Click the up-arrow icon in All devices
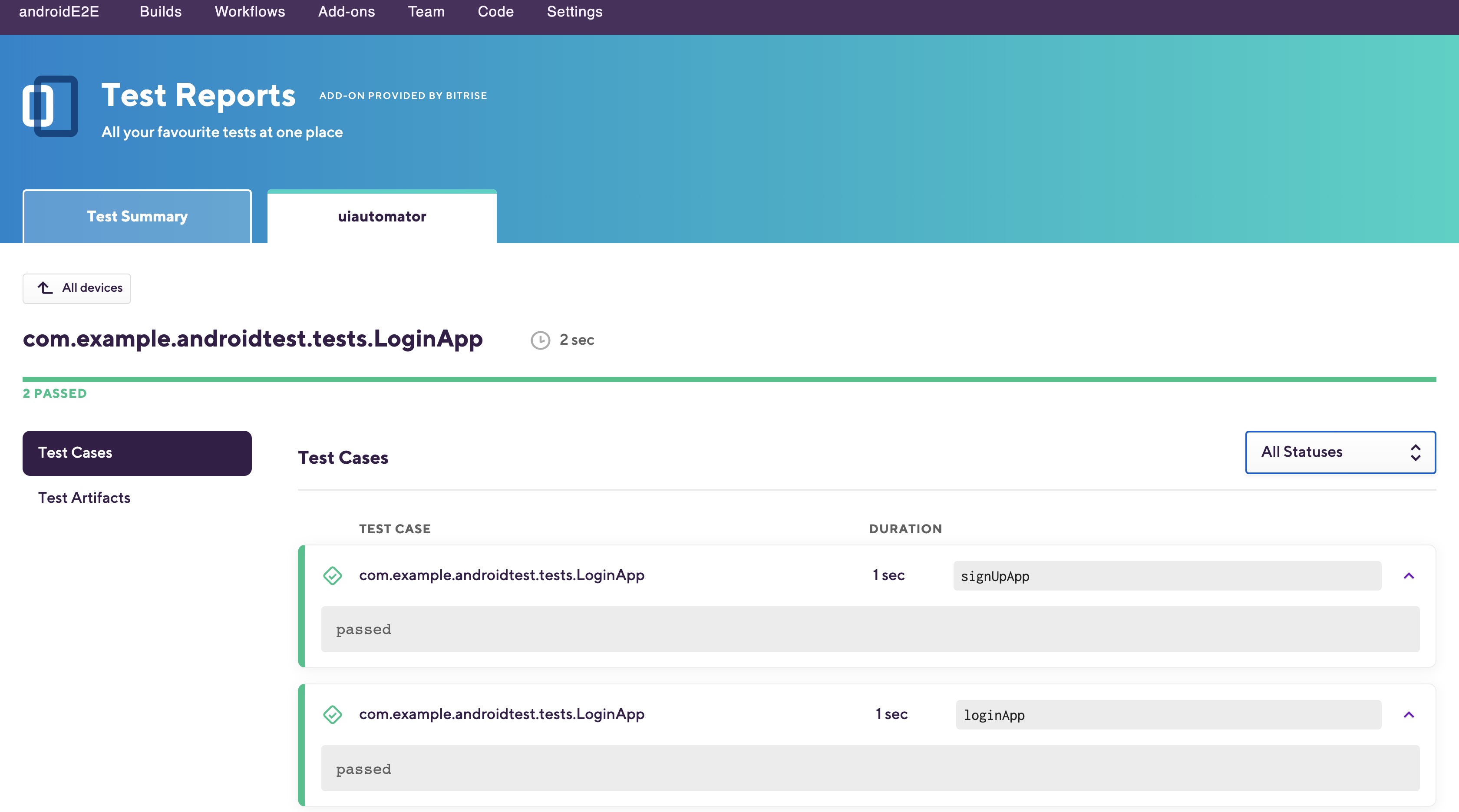The height and width of the screenshot is (812, 1459). (45, 288)
